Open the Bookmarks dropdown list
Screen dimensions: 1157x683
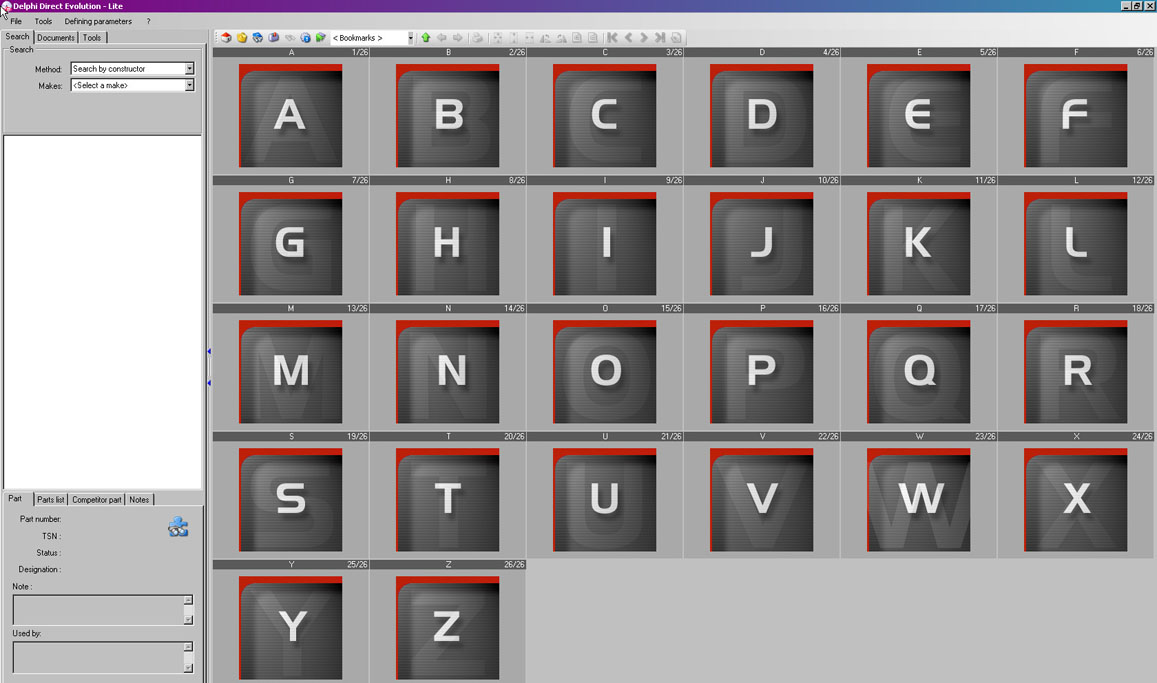(x=409, y=38)
